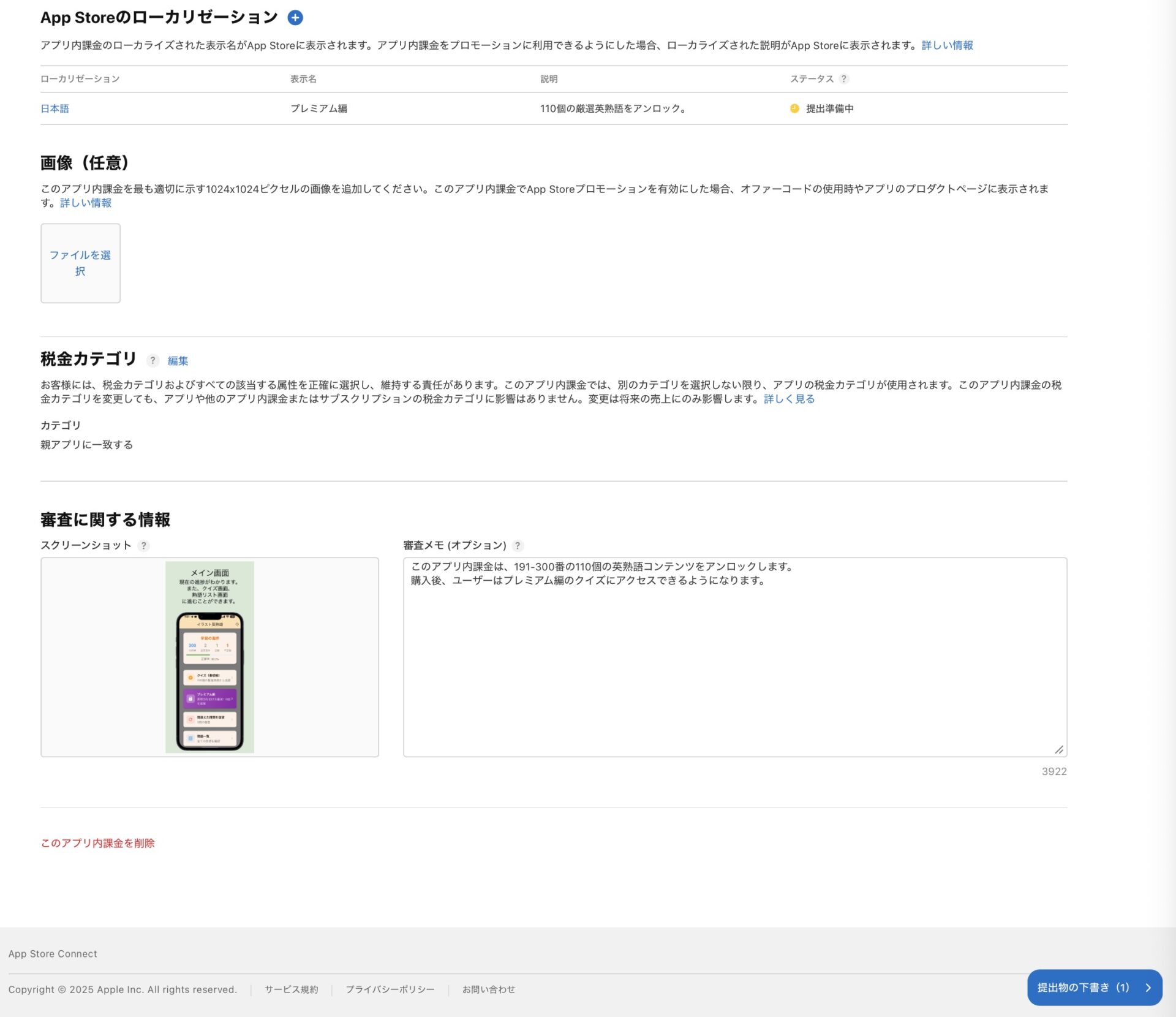The height and width of the screenshot is (1017, 1176).
Task: Click chevron arrow on 提出物の下書き button
Action: [x=1148, y=988]
